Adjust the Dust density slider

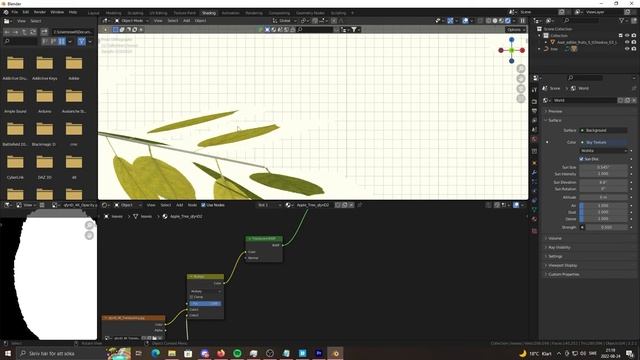tap(603, 212)
